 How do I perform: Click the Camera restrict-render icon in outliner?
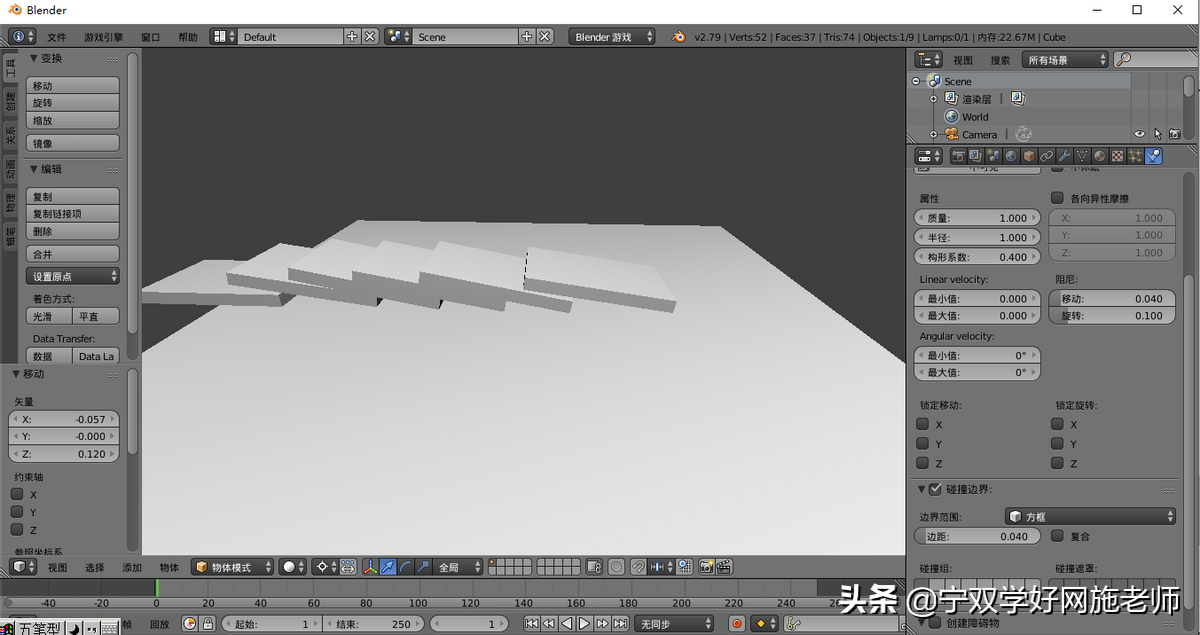pos(1175,134)
